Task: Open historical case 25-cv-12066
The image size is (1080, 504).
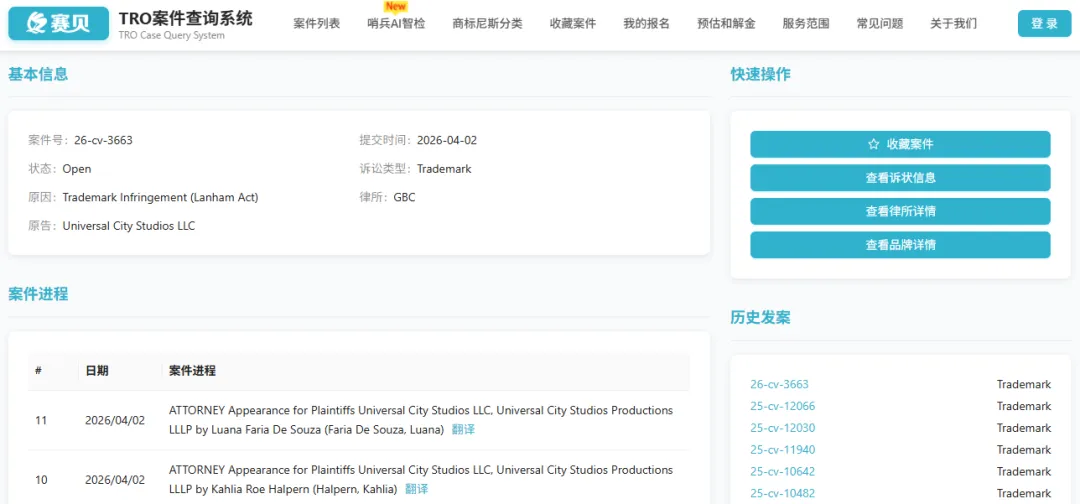Action: tap(782, 406)
